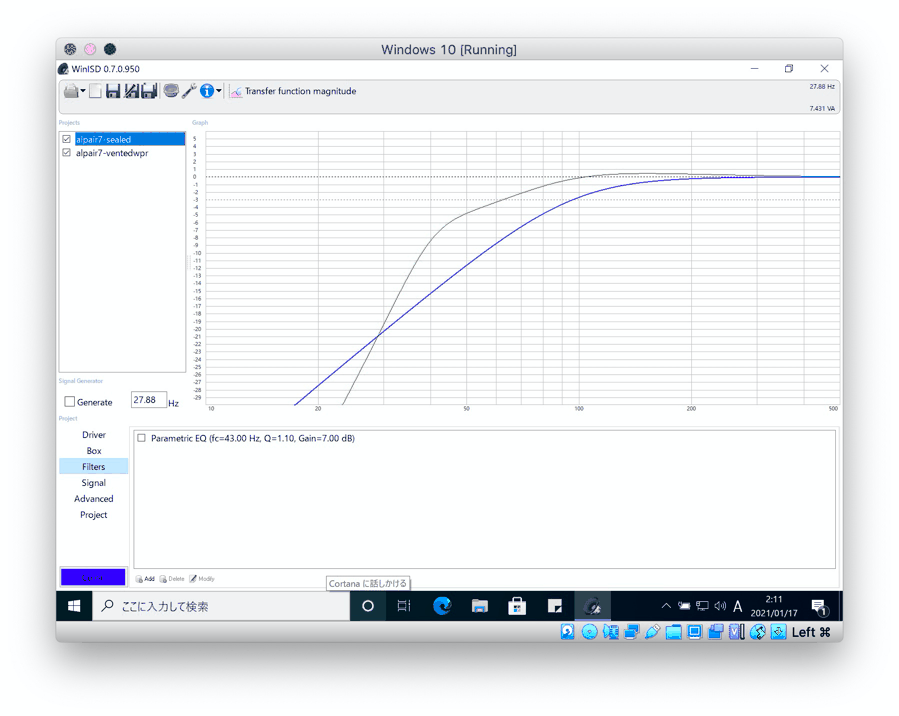Image resolution: width=899 pixels, height=716 pixels.
Task: Enable the Parametric EQ filter checkbox
Action: pos(141,438)
